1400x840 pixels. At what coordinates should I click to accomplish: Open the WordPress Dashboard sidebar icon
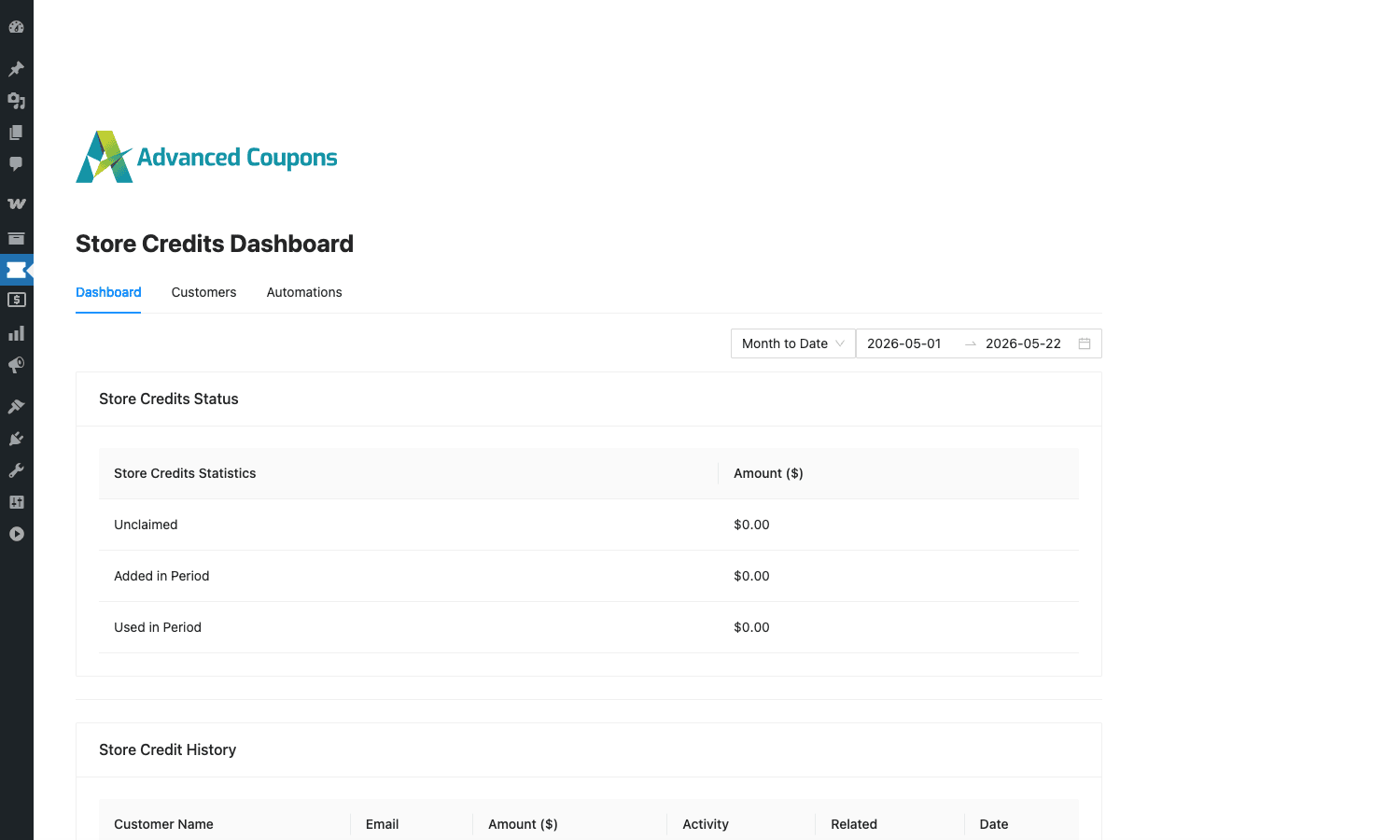tap(16, 27)
